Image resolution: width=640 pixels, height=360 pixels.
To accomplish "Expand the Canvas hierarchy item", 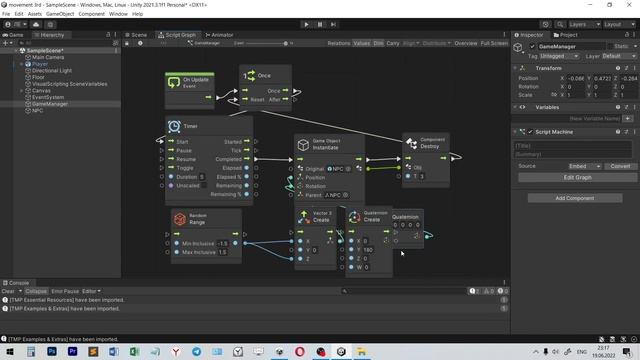I will tap(22, 91).
